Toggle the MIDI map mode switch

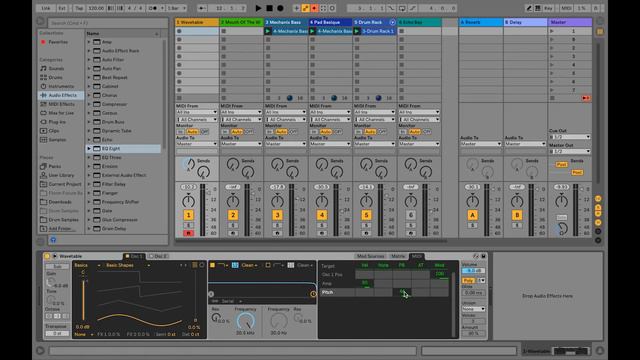click(566, 8)
